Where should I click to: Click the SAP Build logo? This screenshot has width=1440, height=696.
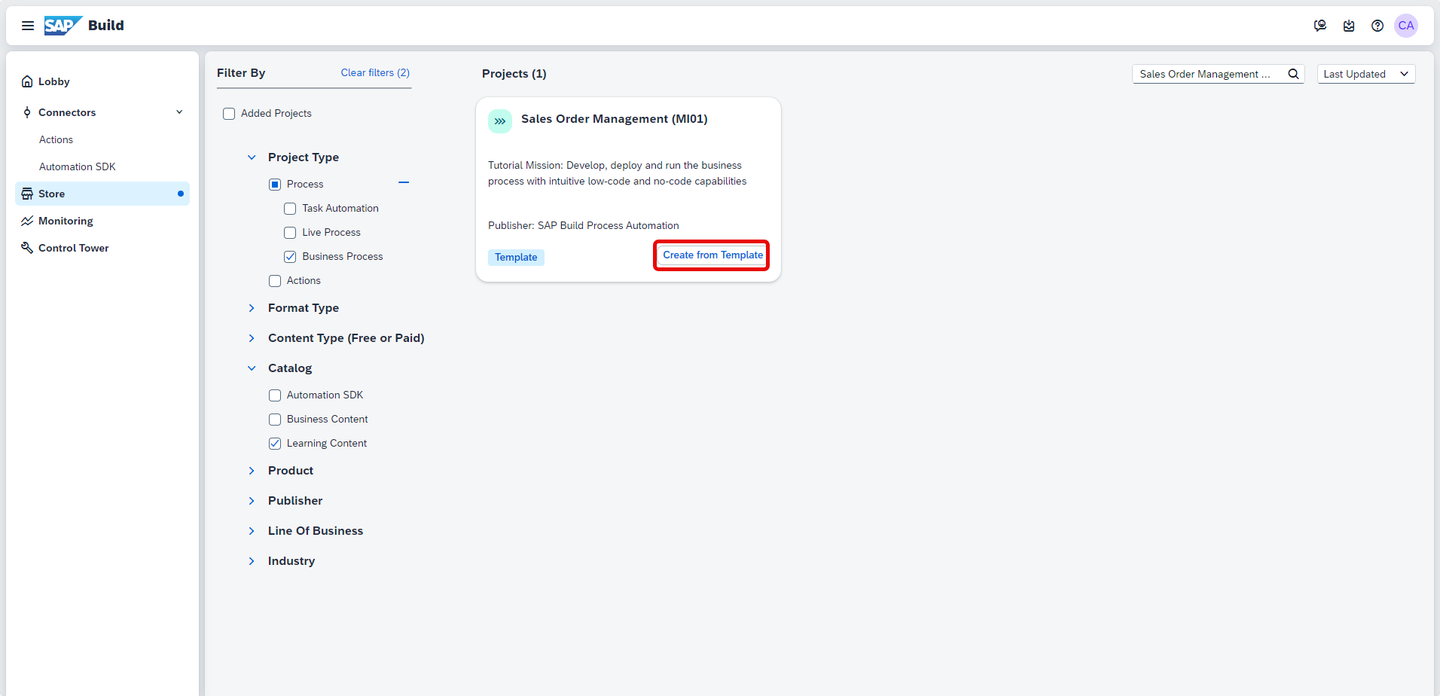(x=84, y=26)
